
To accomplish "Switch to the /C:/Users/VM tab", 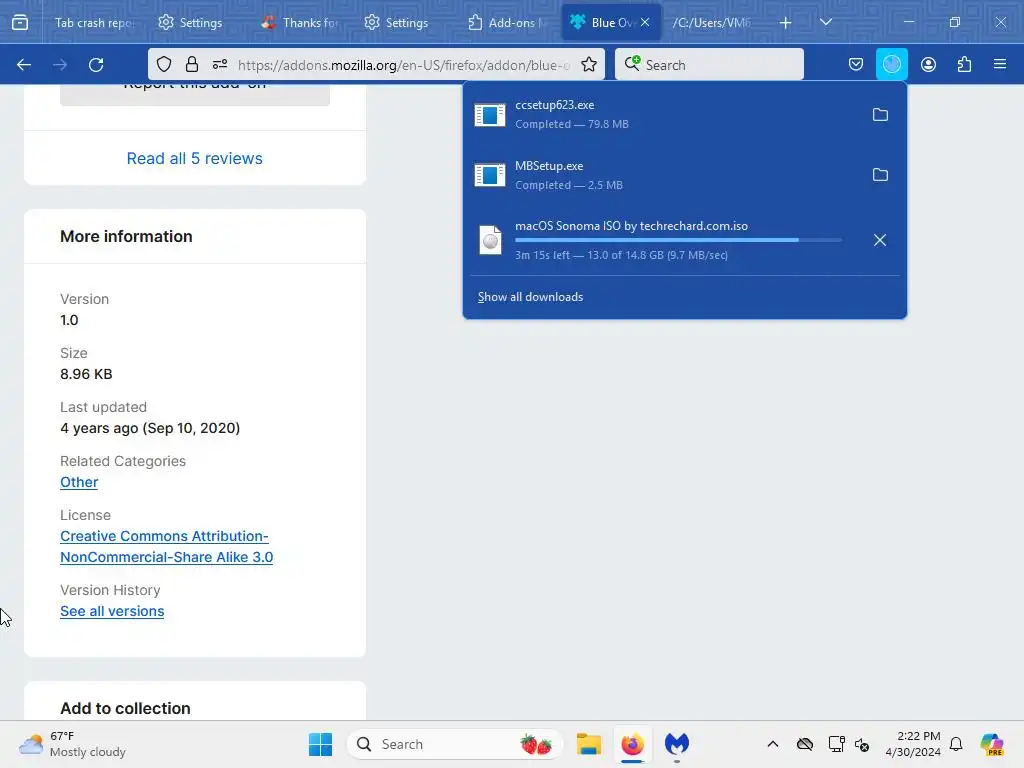I will click(x=714, y=22).
